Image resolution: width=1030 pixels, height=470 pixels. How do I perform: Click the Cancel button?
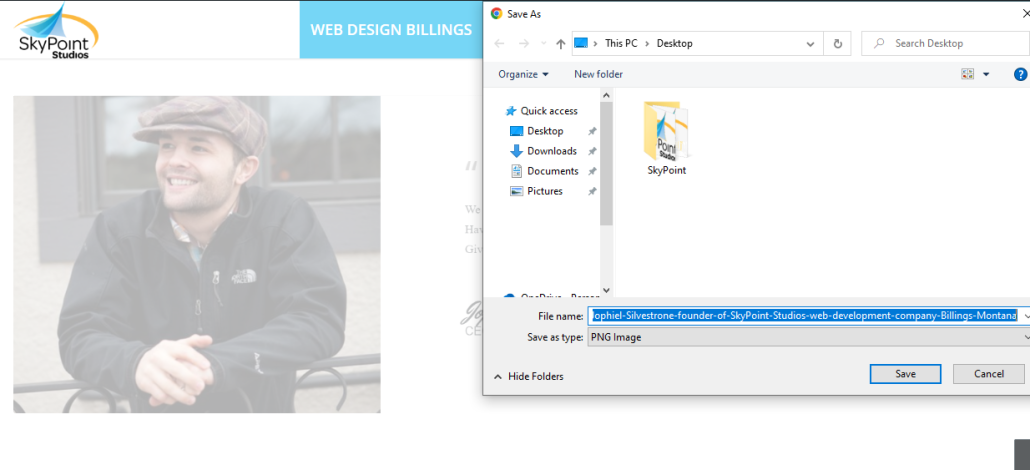[989, 373]
